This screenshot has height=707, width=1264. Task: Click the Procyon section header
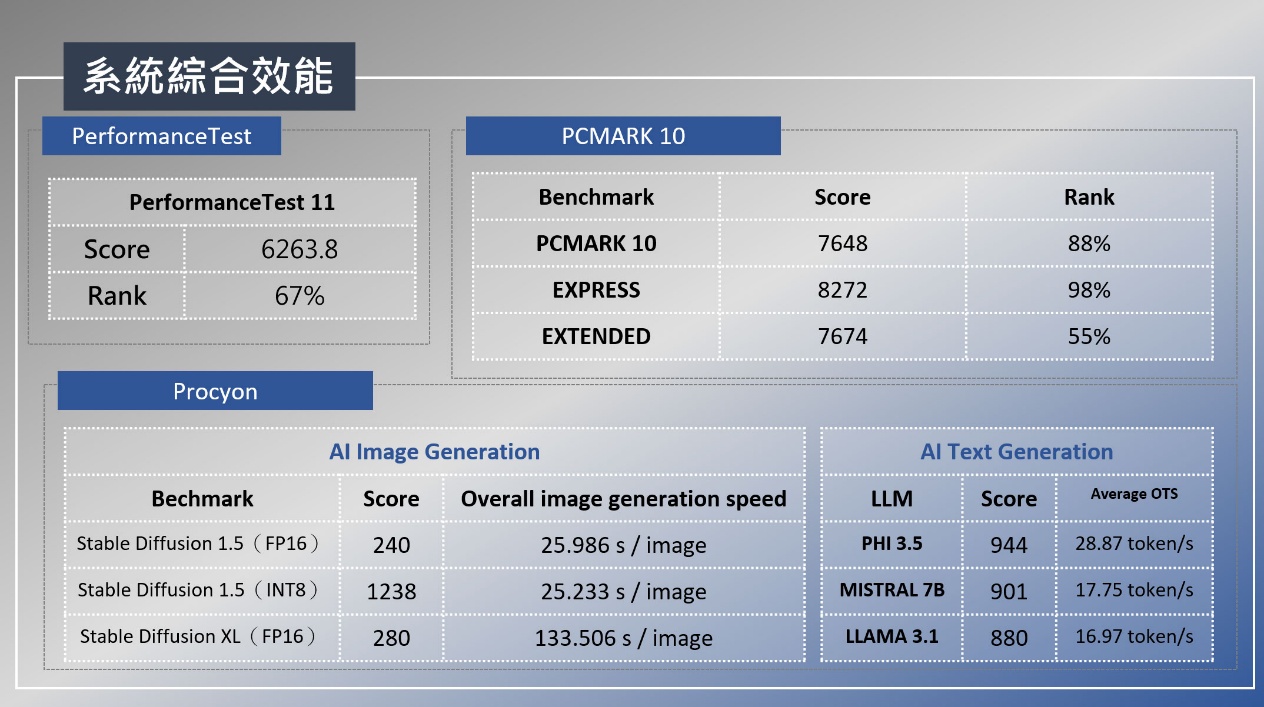tap(214, 391)
